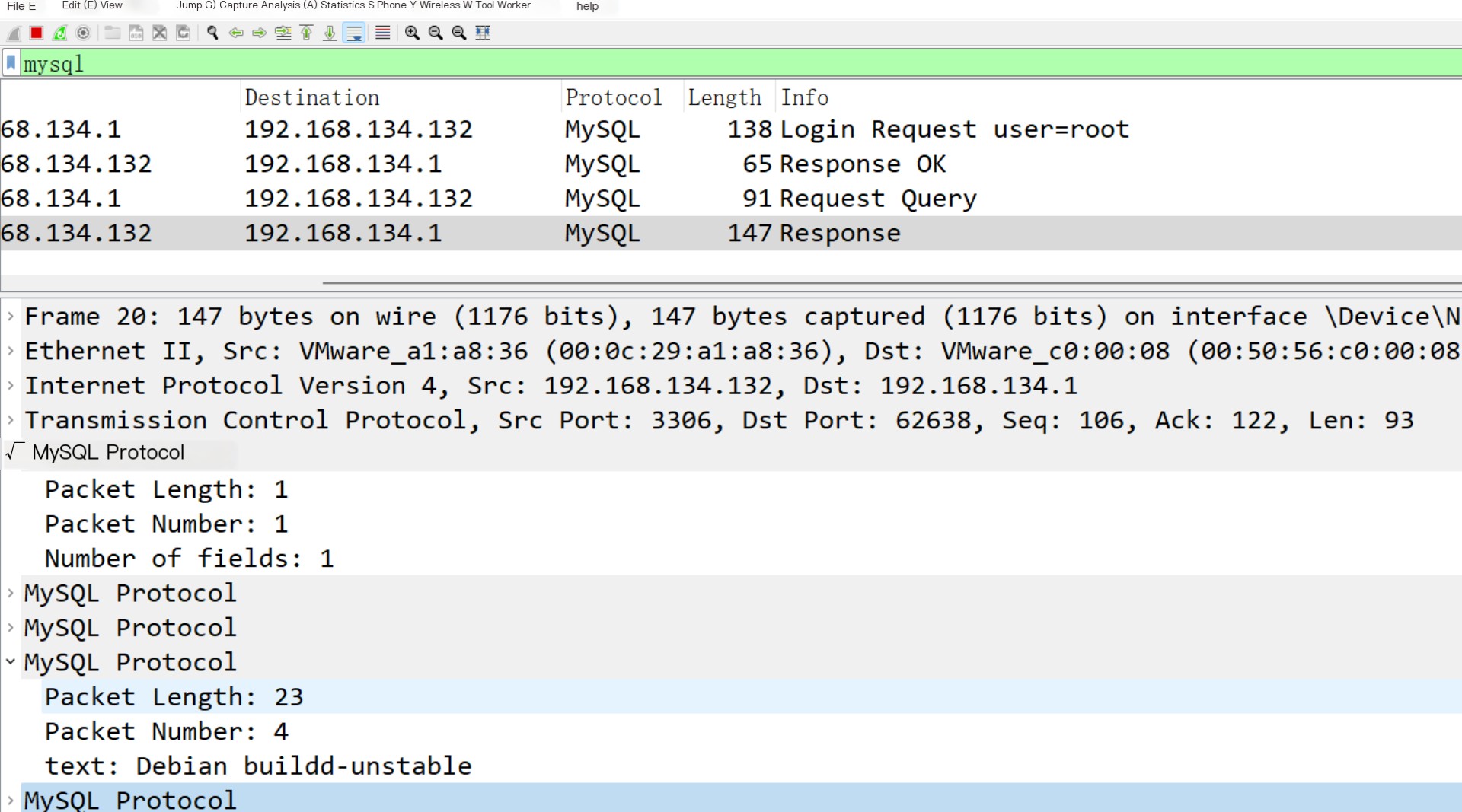
Task: Click the start capture shark fin icon
Action: pyautogui.click(x=14, y=33)
